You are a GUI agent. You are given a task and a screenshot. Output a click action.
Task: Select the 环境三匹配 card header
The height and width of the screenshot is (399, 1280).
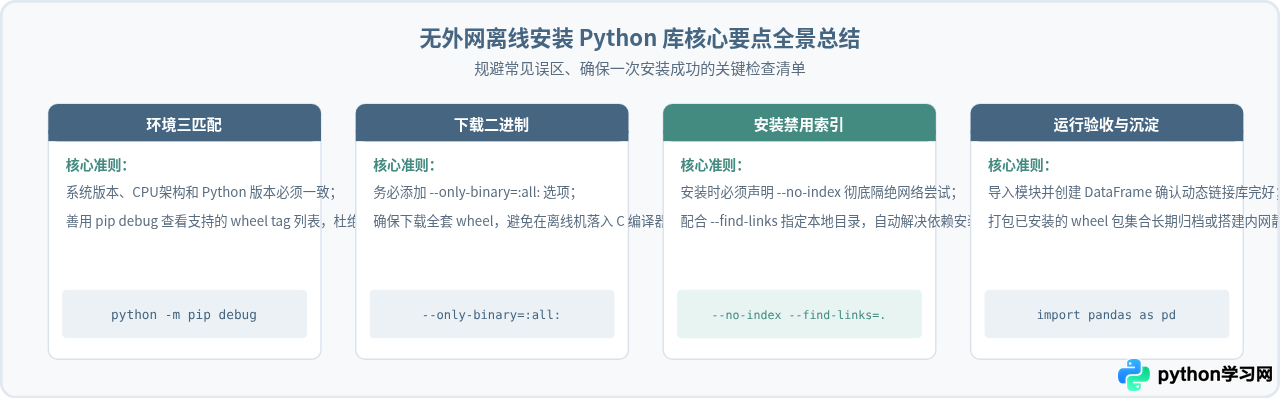185,123
